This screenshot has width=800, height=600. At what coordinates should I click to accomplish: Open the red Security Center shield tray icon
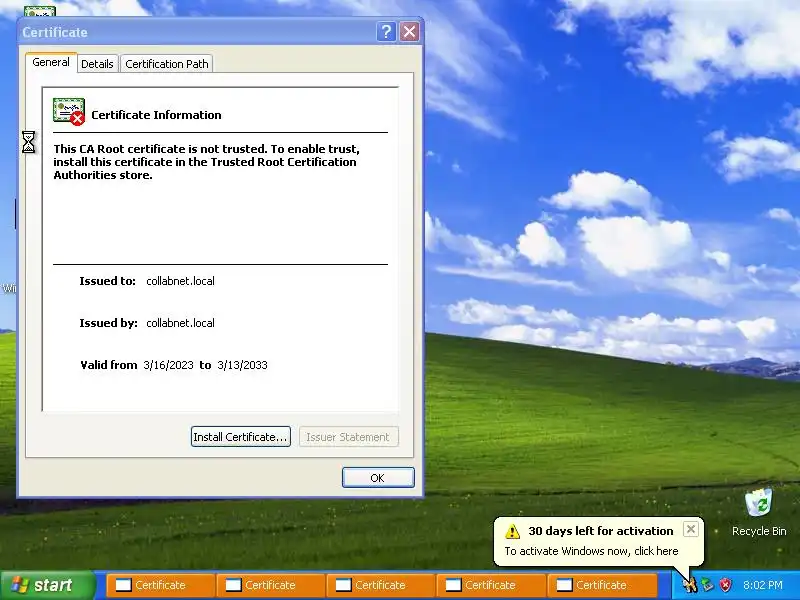(725, 585)
